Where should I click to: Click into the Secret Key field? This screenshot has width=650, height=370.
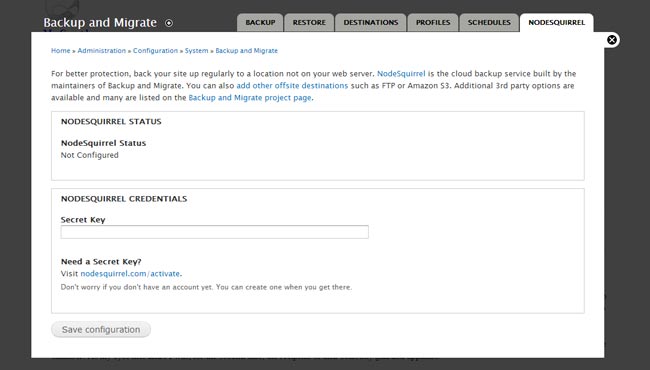[214, 232]
